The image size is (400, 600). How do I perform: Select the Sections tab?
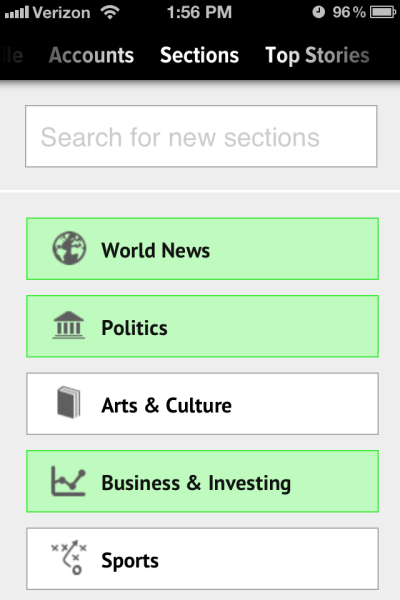click(x=199, y=55)
